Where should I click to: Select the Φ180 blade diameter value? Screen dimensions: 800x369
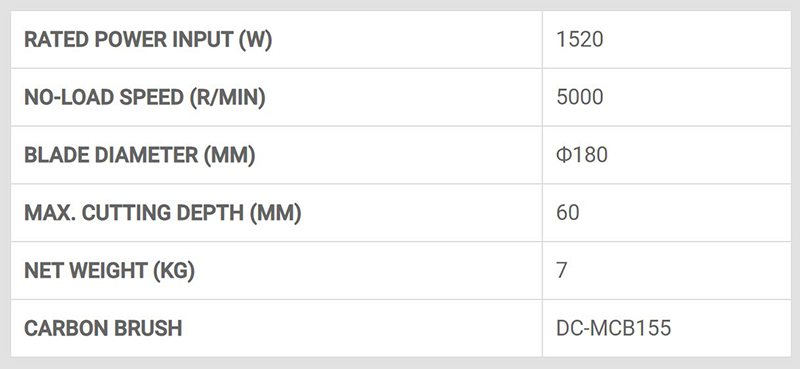click(x=582, y=155)
